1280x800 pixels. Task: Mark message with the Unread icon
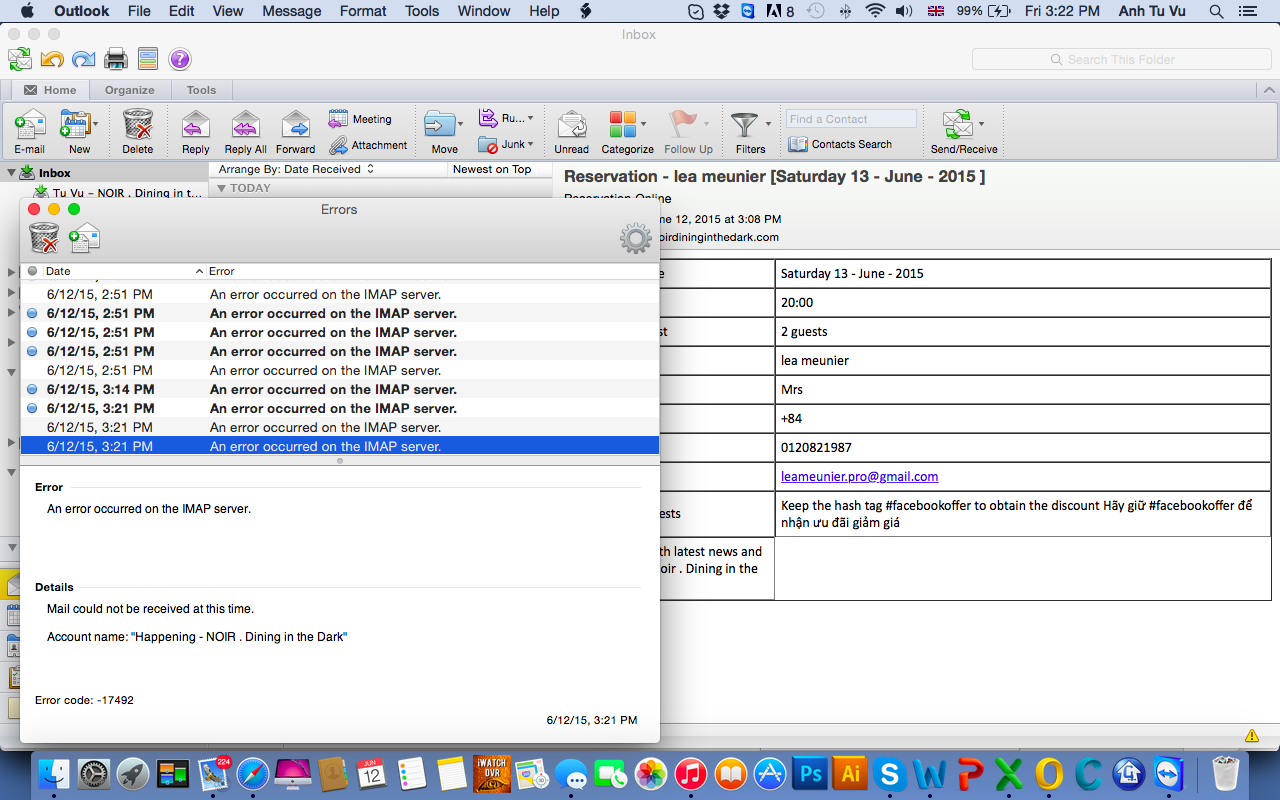point(571,125)
